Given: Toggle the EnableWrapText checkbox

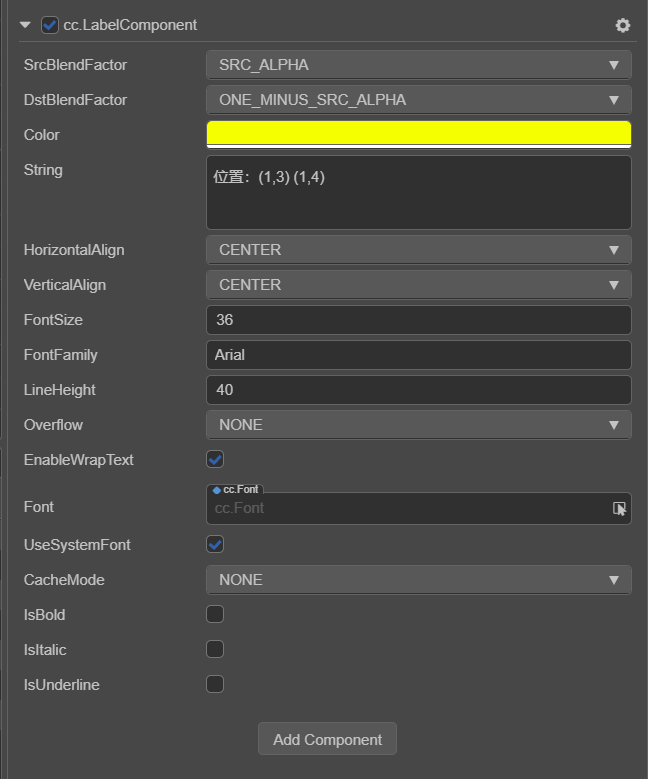Looking at the screenshot, I should 215,460.
